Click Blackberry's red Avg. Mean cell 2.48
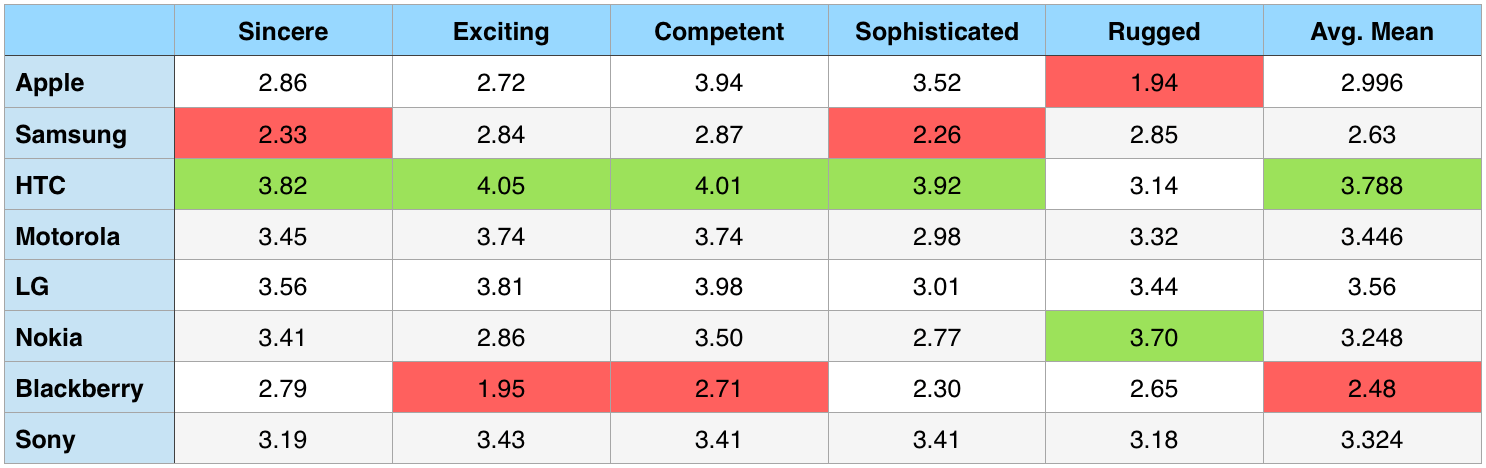 point(1372,388)
